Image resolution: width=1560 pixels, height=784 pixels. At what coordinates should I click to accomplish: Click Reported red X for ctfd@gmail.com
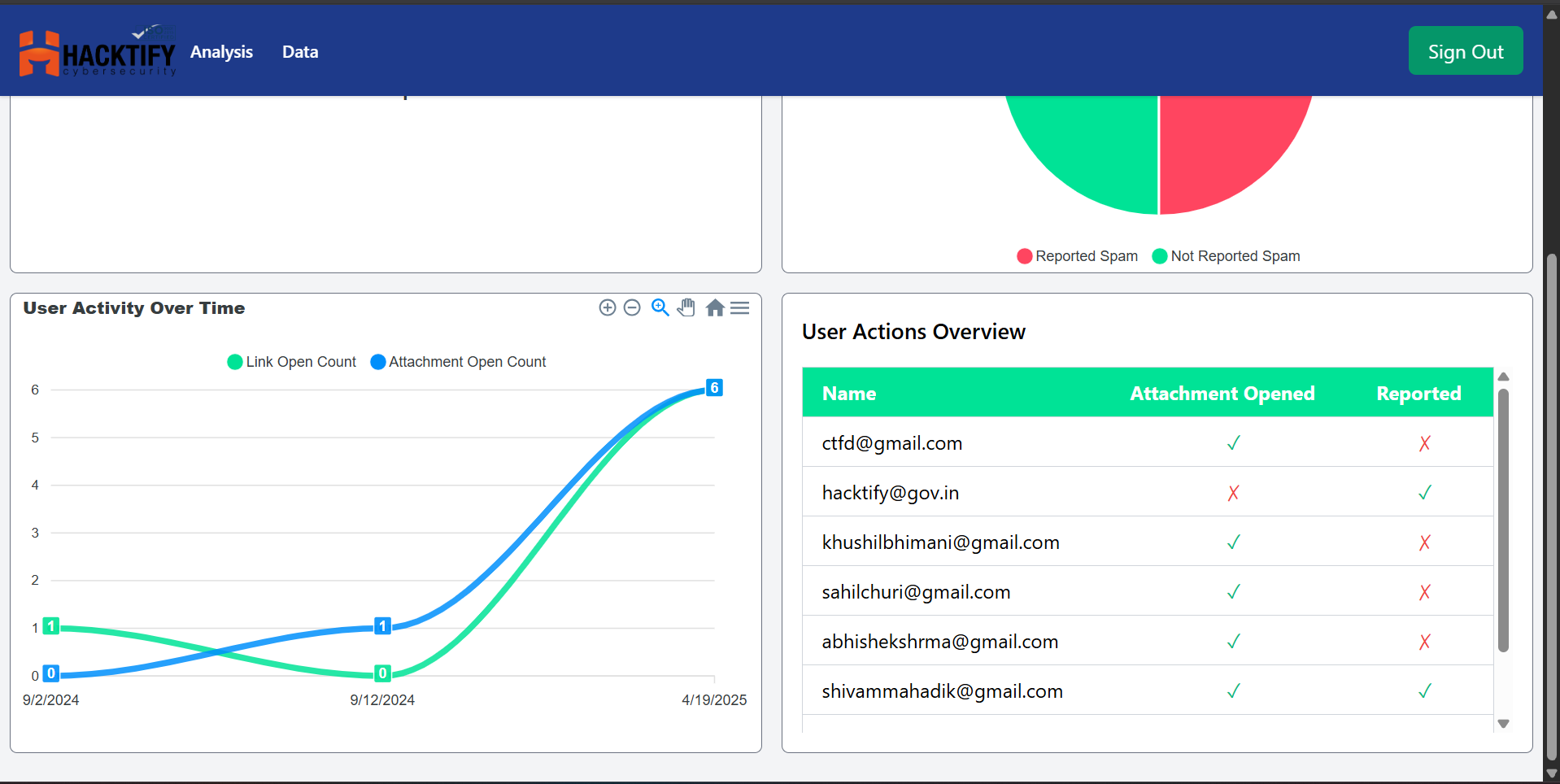tap(1425, 443)
